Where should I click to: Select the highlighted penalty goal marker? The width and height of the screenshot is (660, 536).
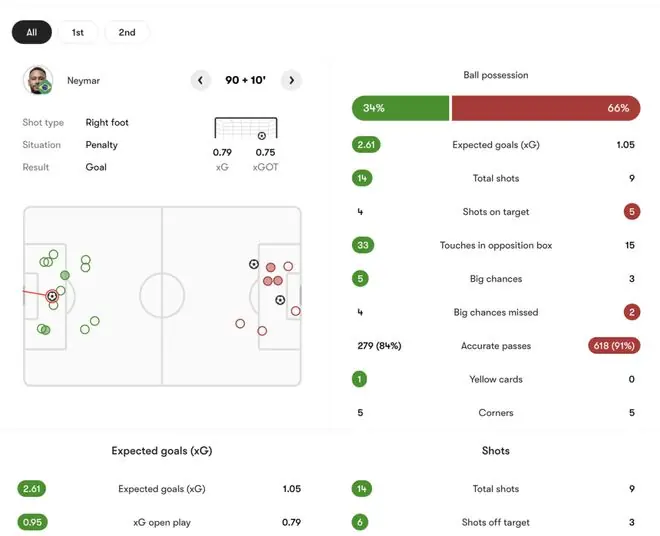(x=52, y=296)
